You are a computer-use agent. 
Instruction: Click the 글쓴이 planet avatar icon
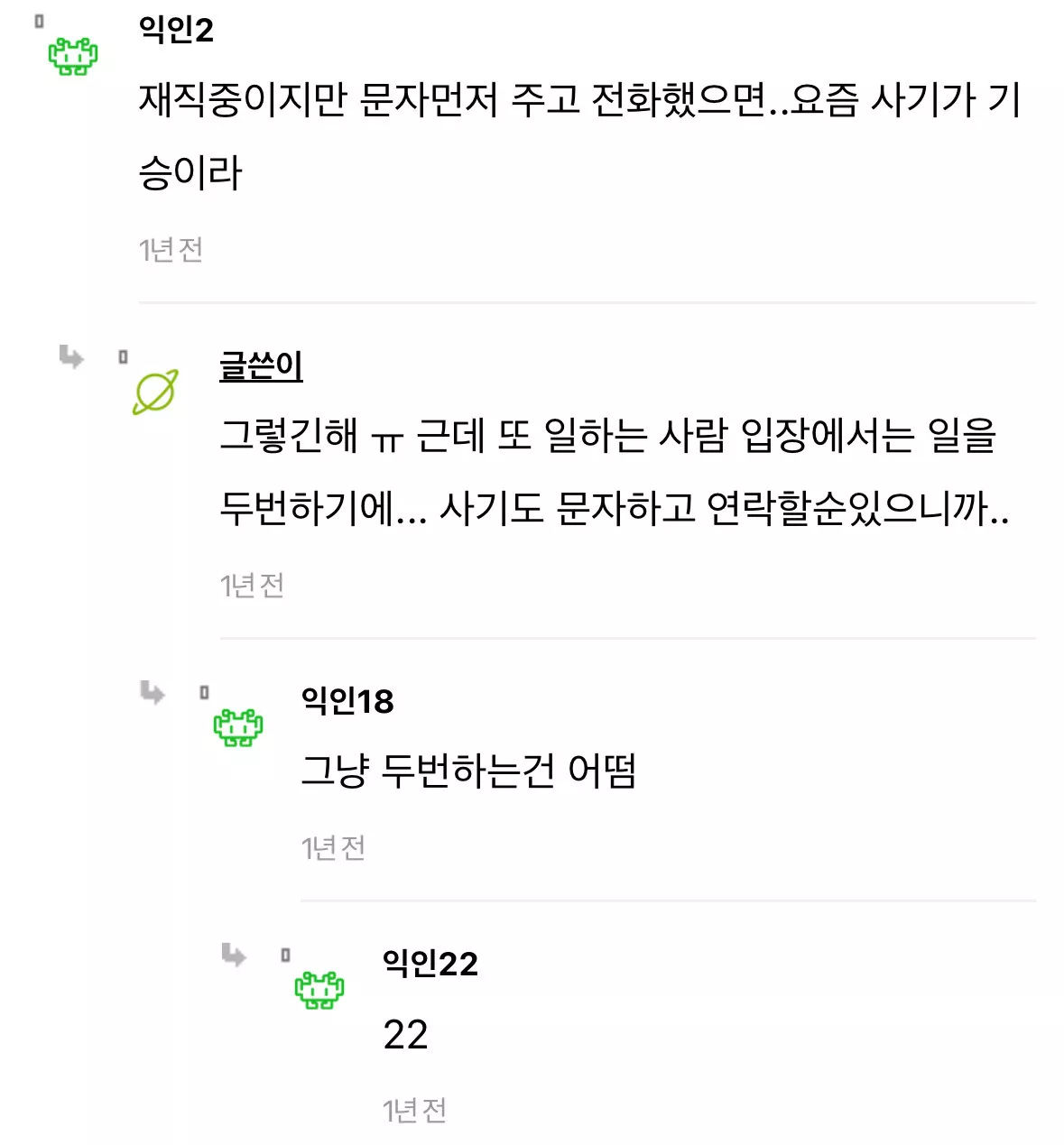[155, 392]
